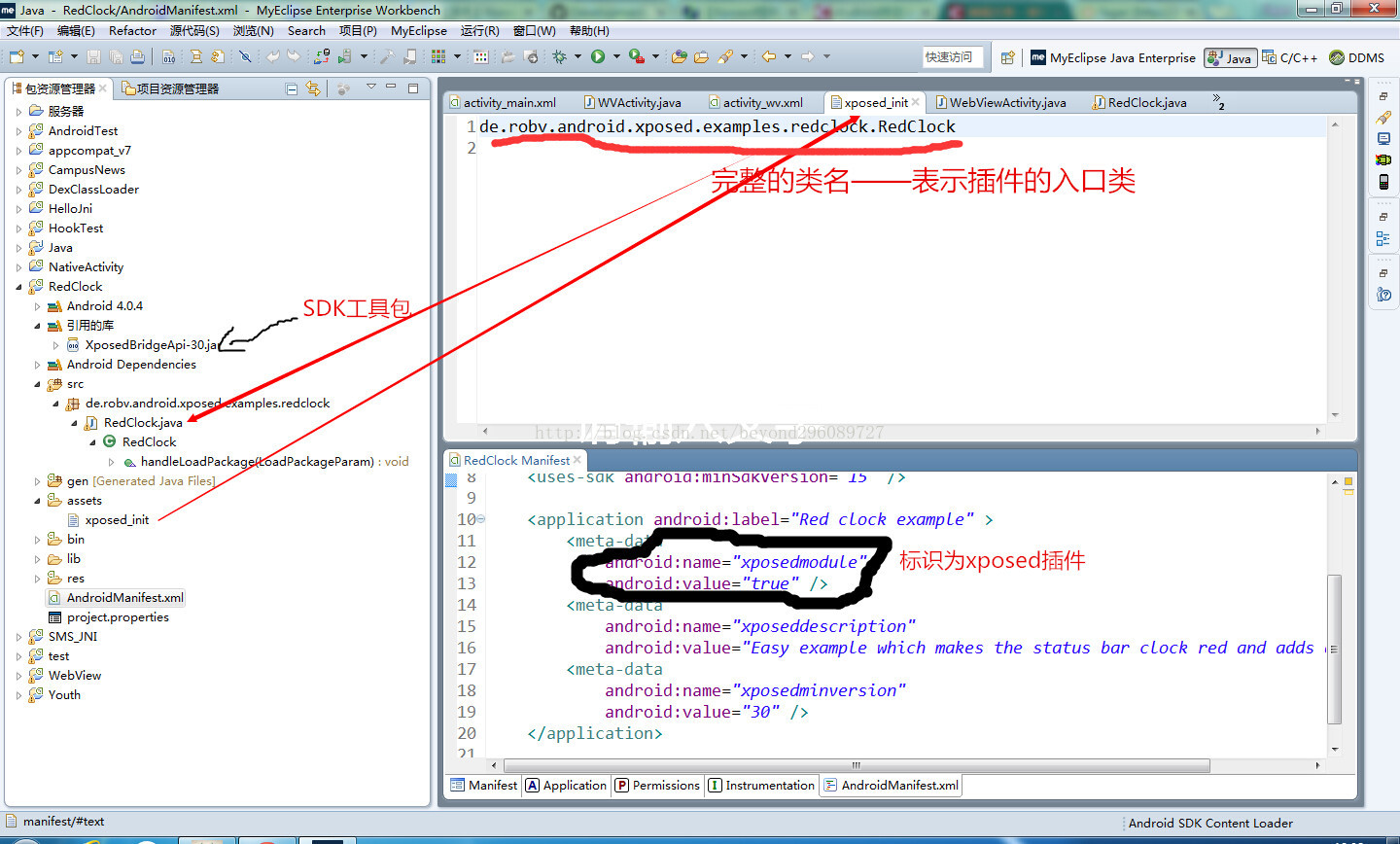Click the Undo arrow icon in the toolbar
Image resolution: width=1400 pixels, height=844 pixels.
tap(273, 56)
